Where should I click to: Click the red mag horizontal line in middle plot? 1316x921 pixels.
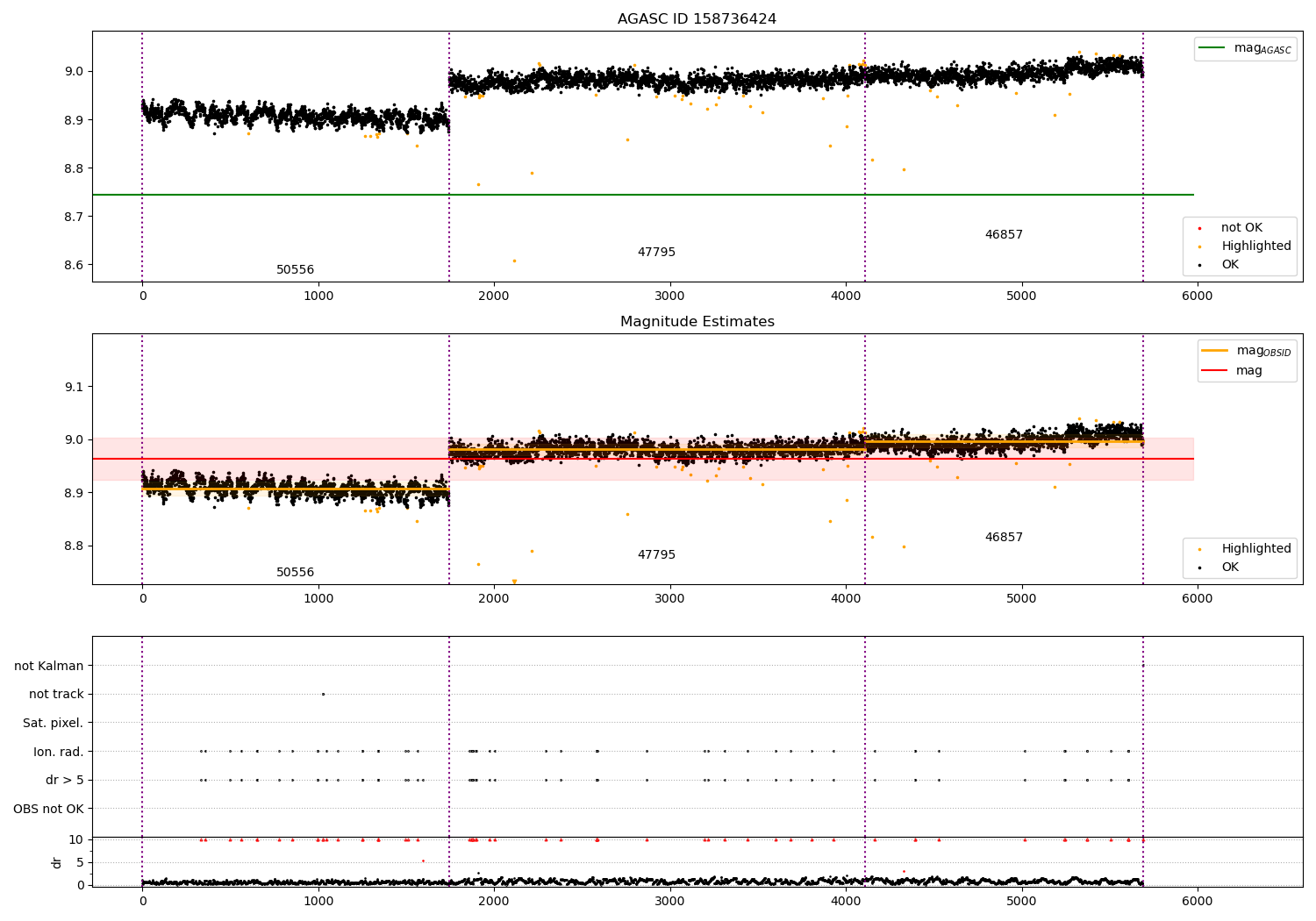pos(643,459)
